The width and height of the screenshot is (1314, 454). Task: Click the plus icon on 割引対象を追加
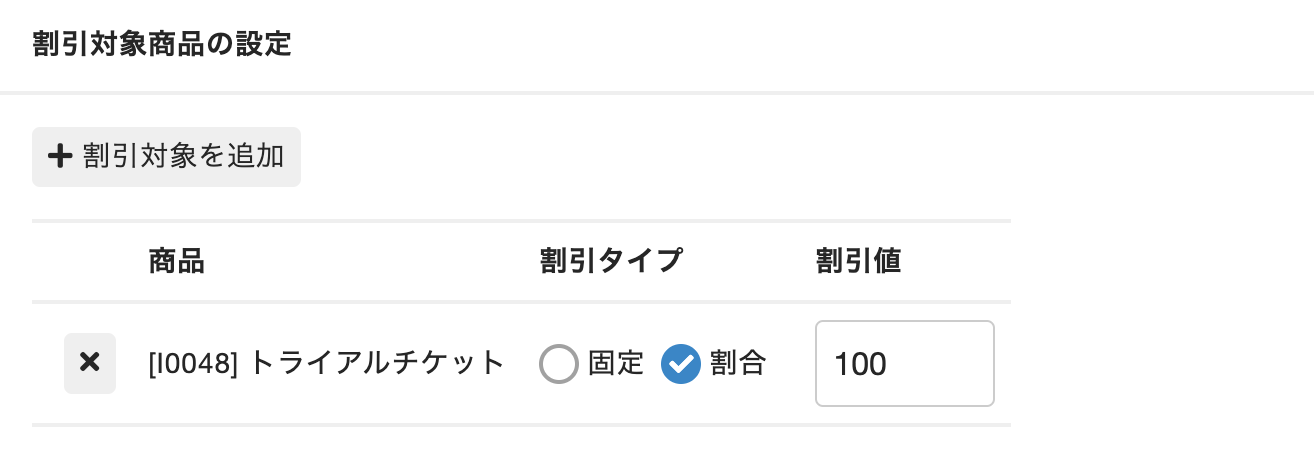[x=61, y=156]
